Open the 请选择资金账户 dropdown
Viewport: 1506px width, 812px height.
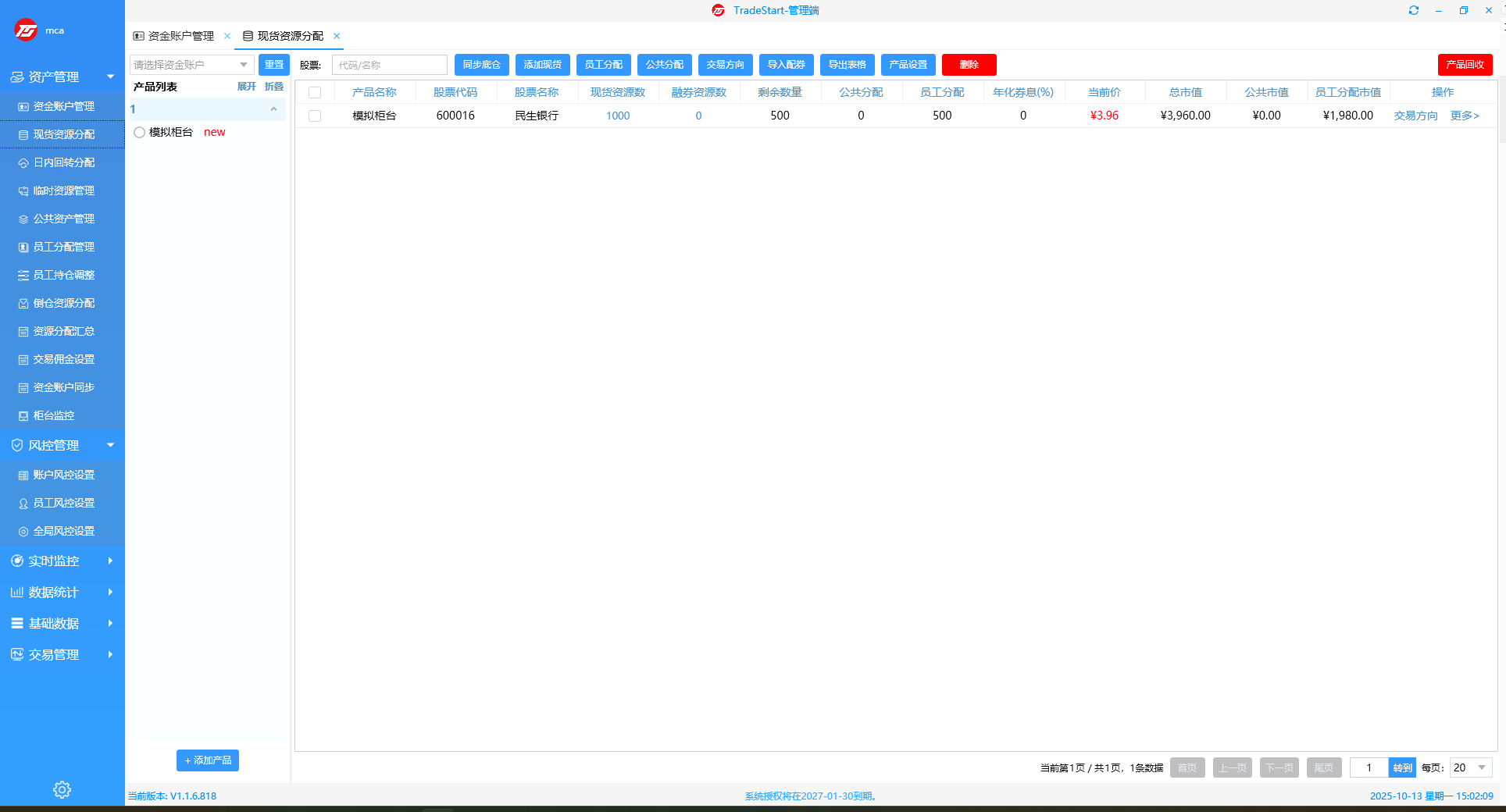click(x=191, y=65)
